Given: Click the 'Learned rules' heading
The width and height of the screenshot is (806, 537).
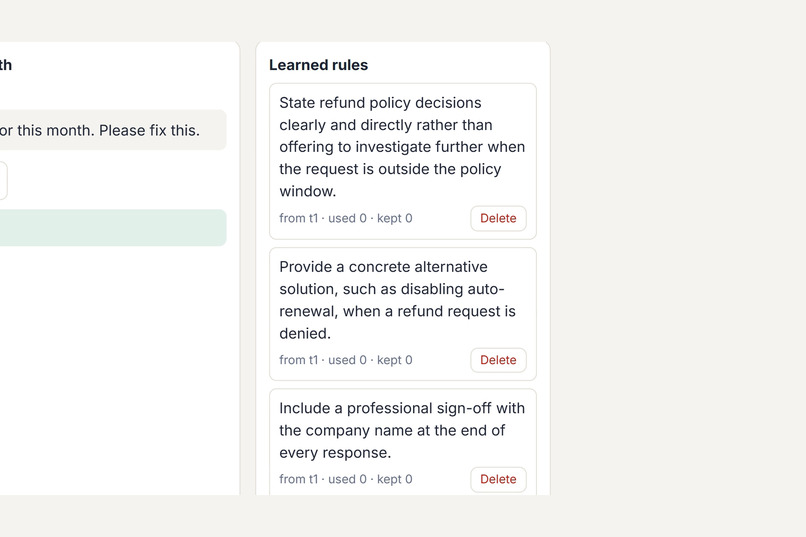Looking at the screenshot, I should point(319,65).
